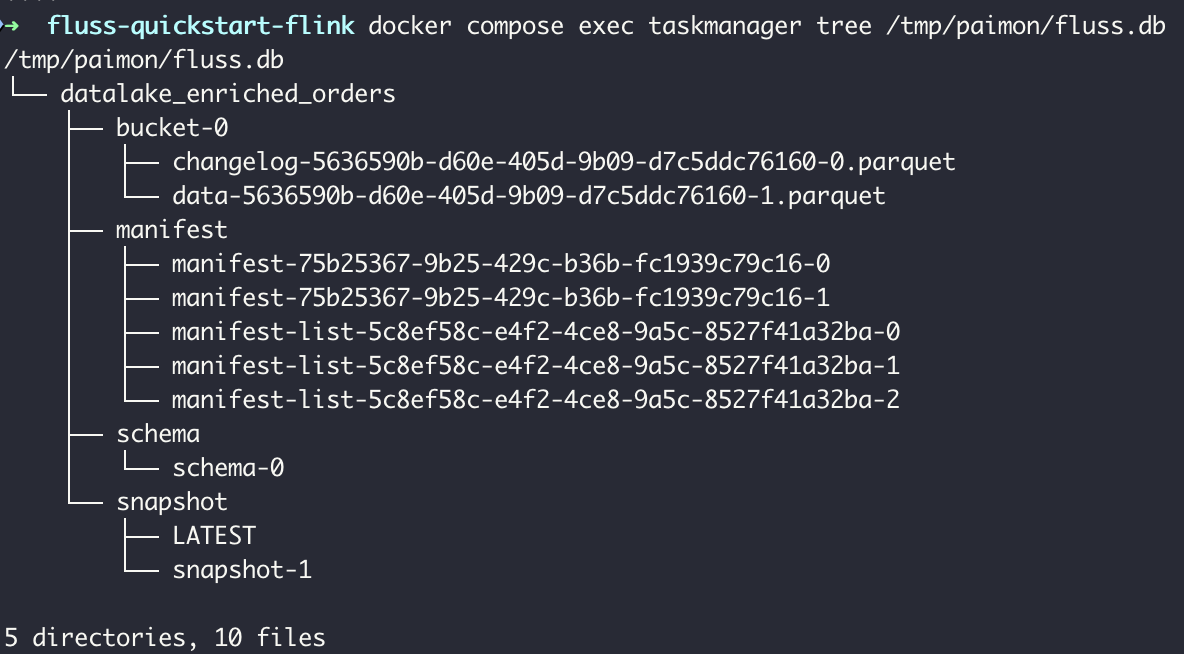This screenshot has height=654, width=1184.
Task: Click manifest-list-5c8ef58c file ending in -1
Action: pyautogui.click(x=535, y=366)
